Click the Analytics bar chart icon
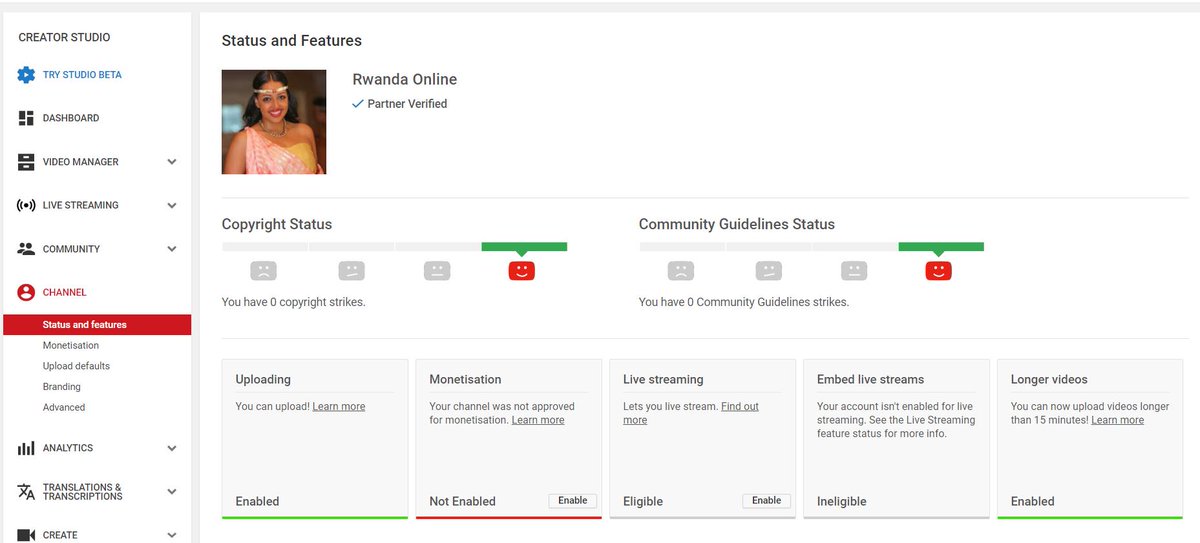The image size is (1200, 543). [x=26, y=448]
